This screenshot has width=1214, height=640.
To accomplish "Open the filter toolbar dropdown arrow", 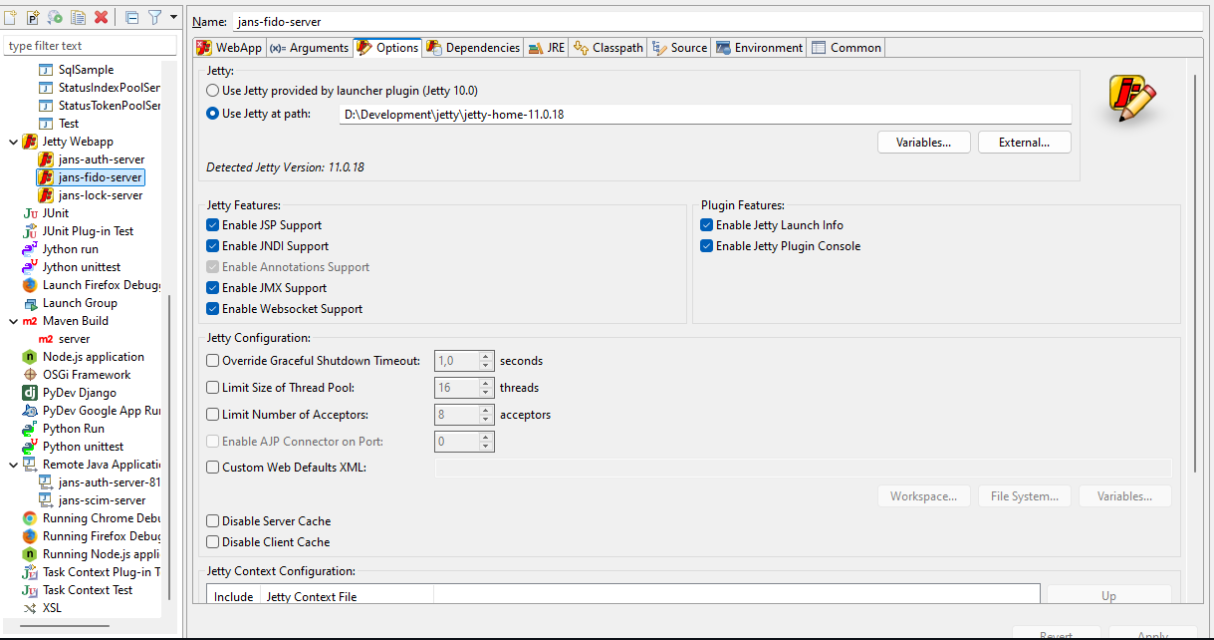I will pos(173,17).
